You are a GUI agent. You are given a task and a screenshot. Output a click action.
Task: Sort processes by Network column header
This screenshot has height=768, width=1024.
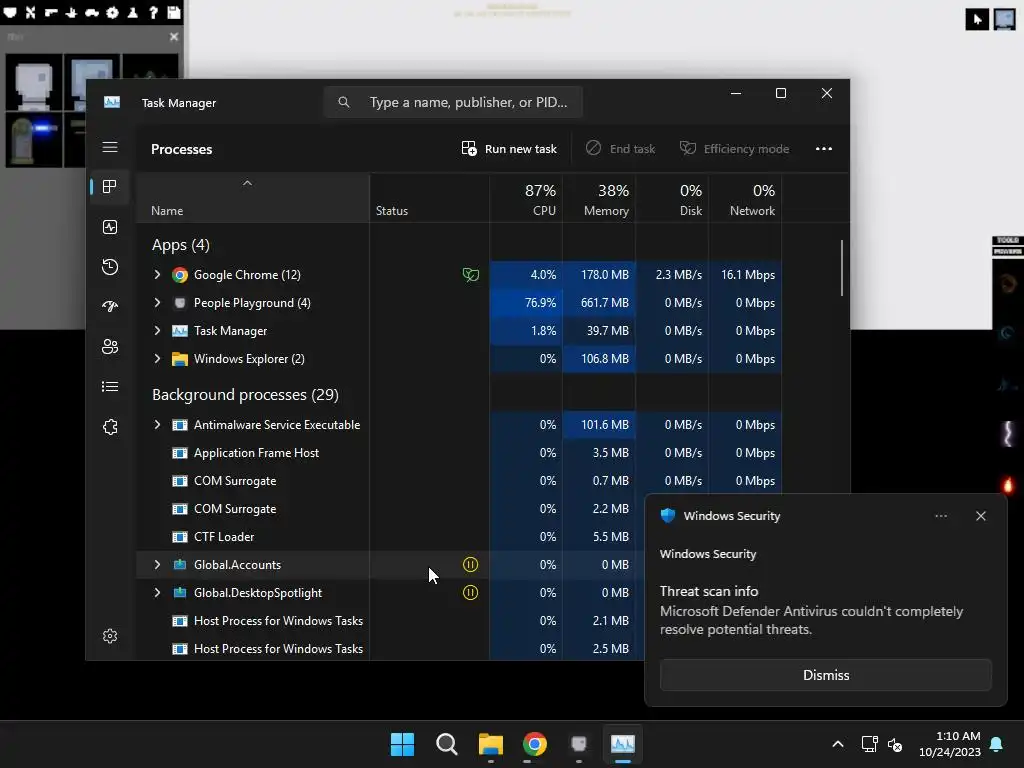746,199
